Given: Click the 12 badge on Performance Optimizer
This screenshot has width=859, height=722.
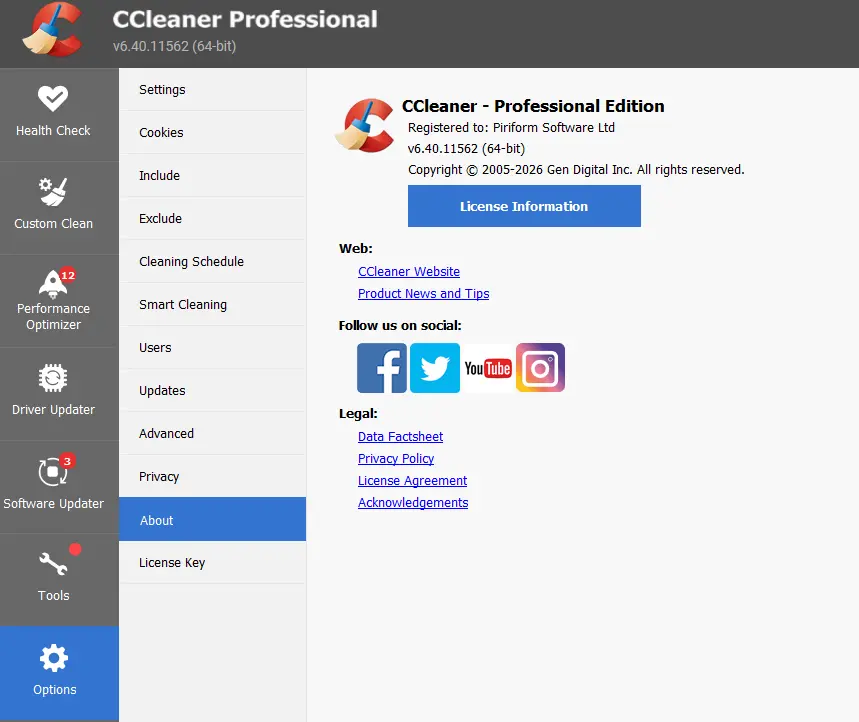Looking at the screenshot, I should [x=67, y=275].
